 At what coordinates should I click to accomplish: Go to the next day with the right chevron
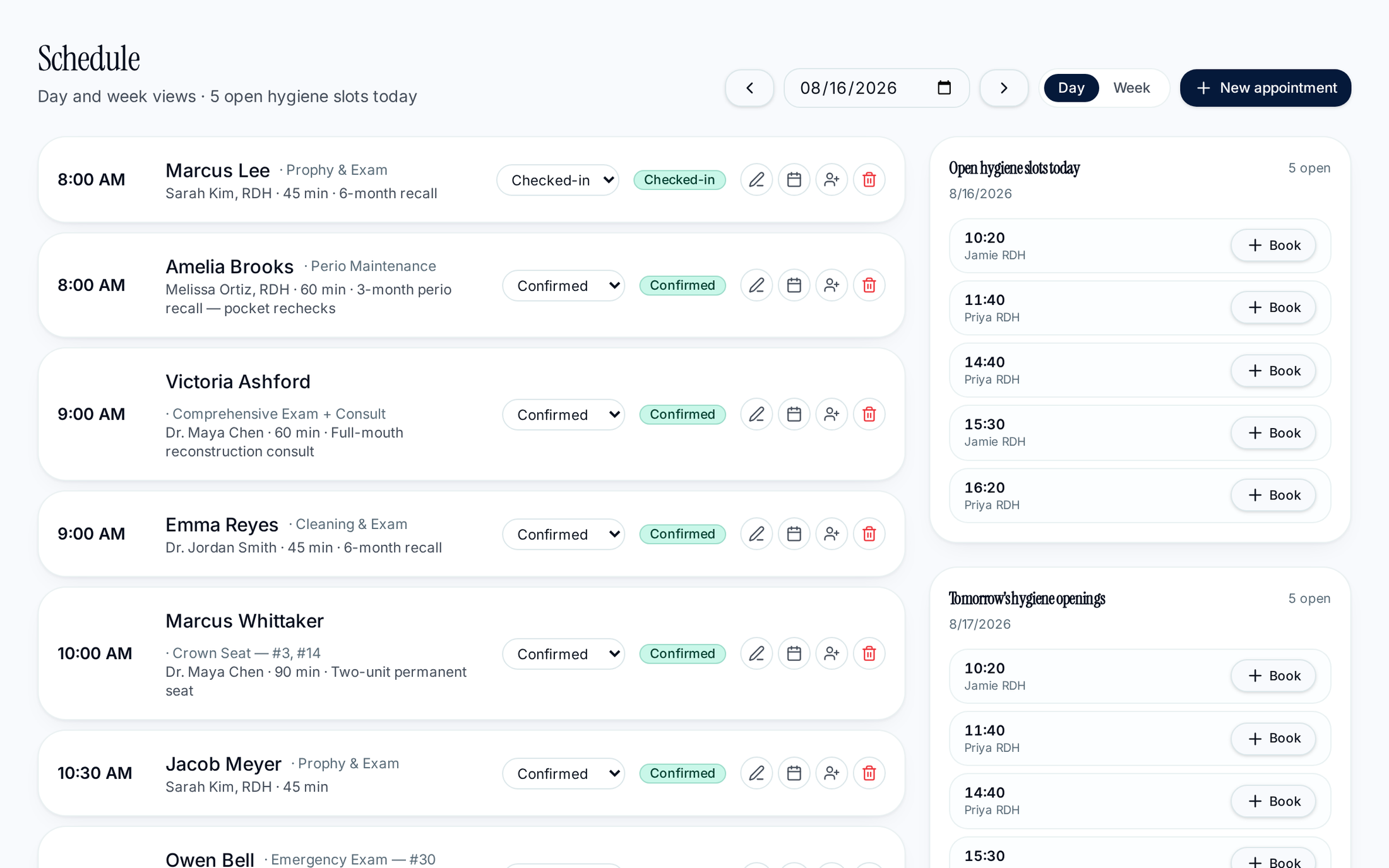[1004, 88]
